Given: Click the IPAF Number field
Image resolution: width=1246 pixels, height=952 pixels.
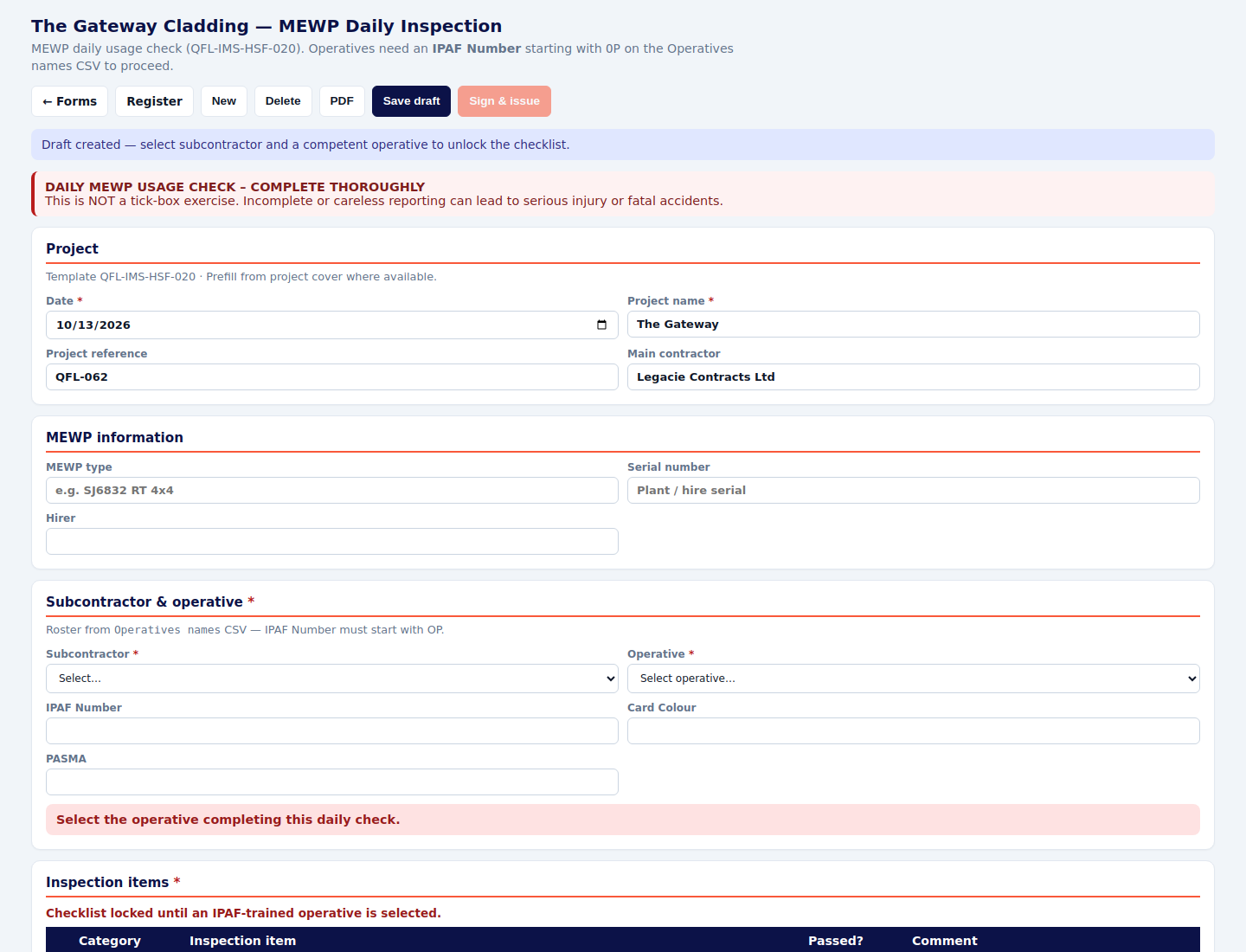Looking at the screenshot, I should click(332, 731).
